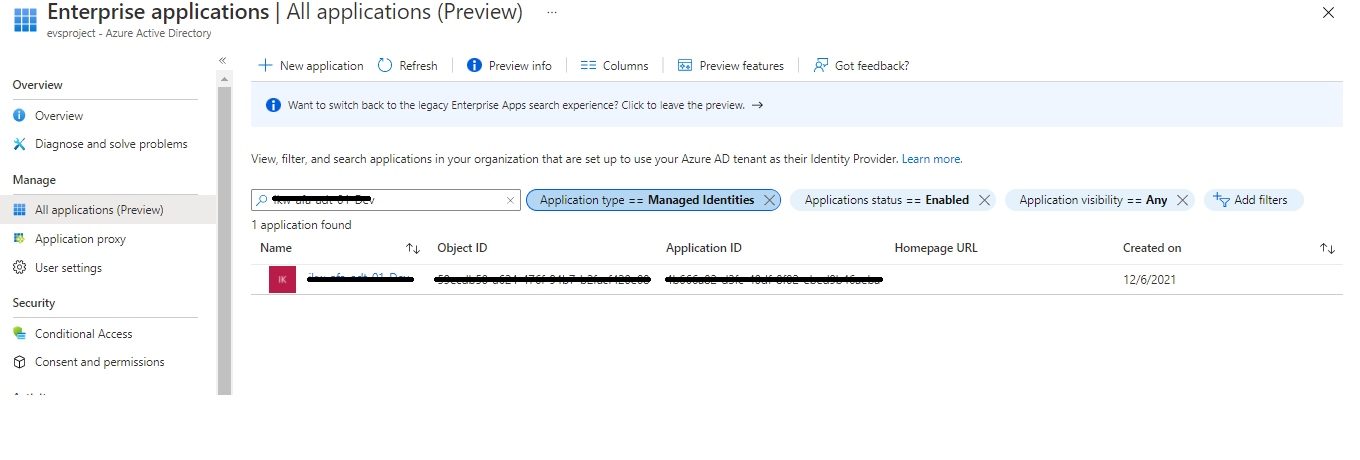
Task: Select All applications (Preview) in sidebar
Action: (x=108, y=210)
